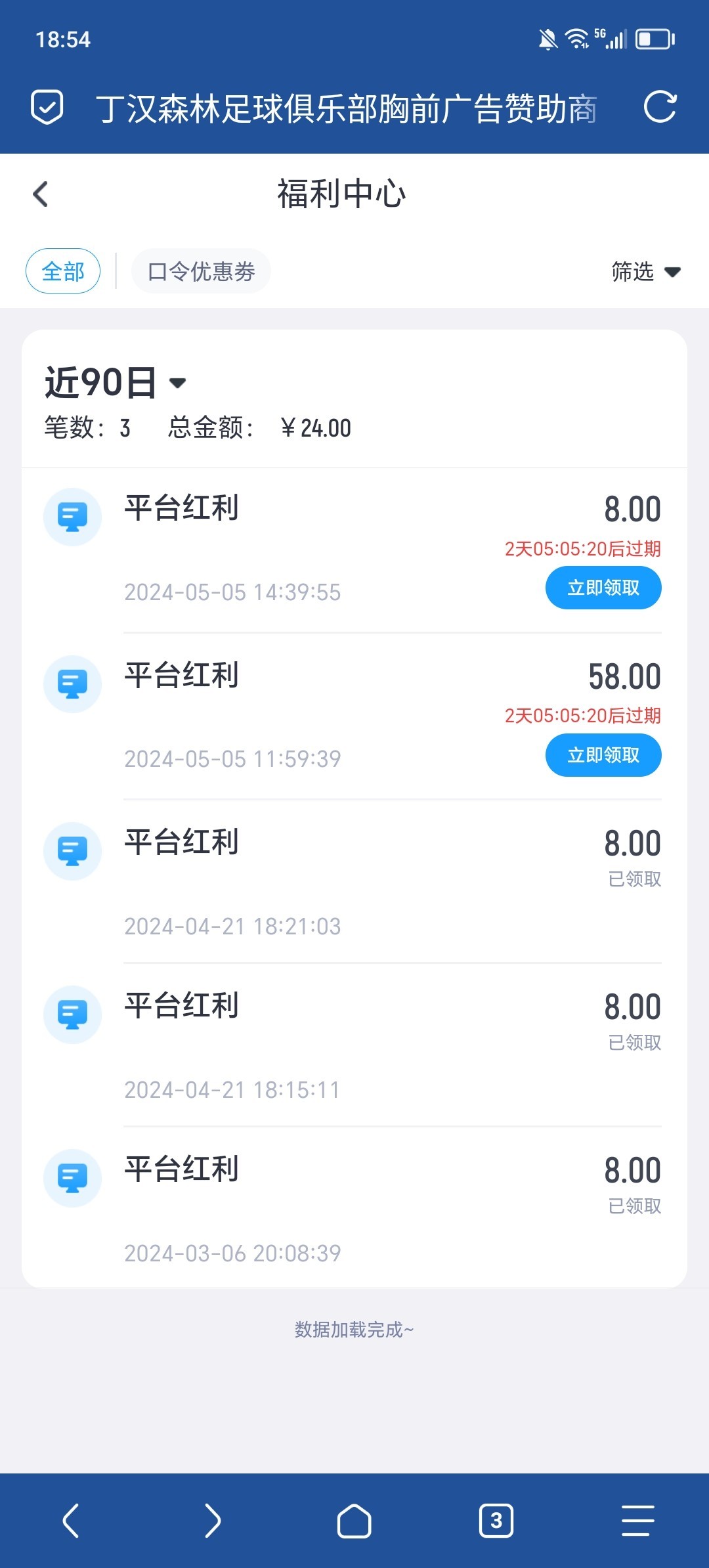Expand the 筛选 filter dropdown

click(x=645, y=271)
